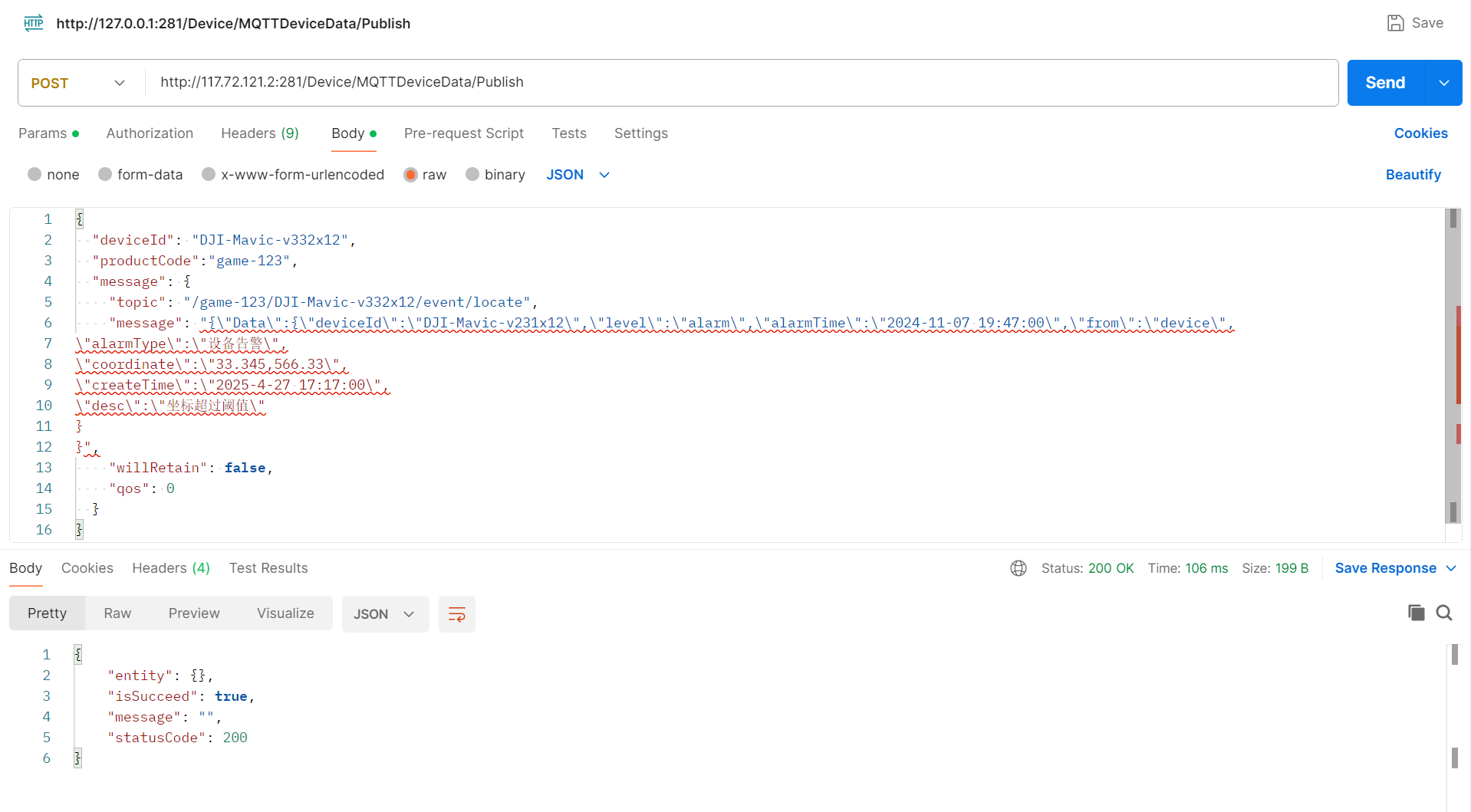Click the globe network icon

(x=1018, y=568)
